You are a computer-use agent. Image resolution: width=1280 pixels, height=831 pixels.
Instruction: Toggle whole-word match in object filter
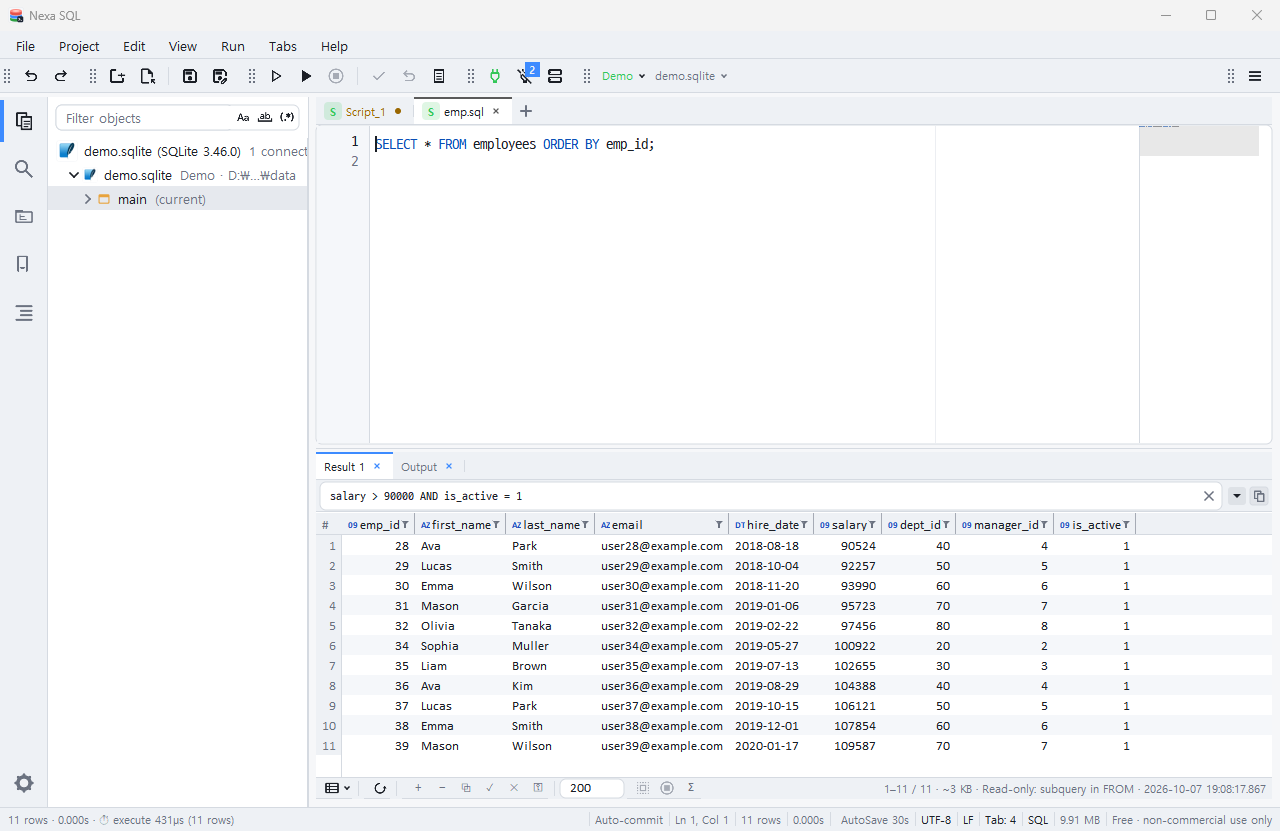click(x=265, y=118)
